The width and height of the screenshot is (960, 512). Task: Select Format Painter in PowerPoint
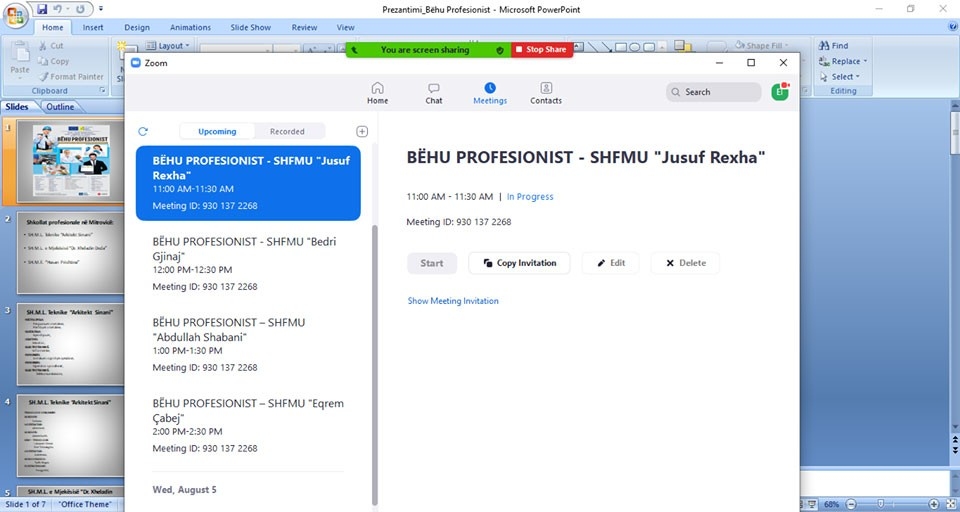coord(71,77)
